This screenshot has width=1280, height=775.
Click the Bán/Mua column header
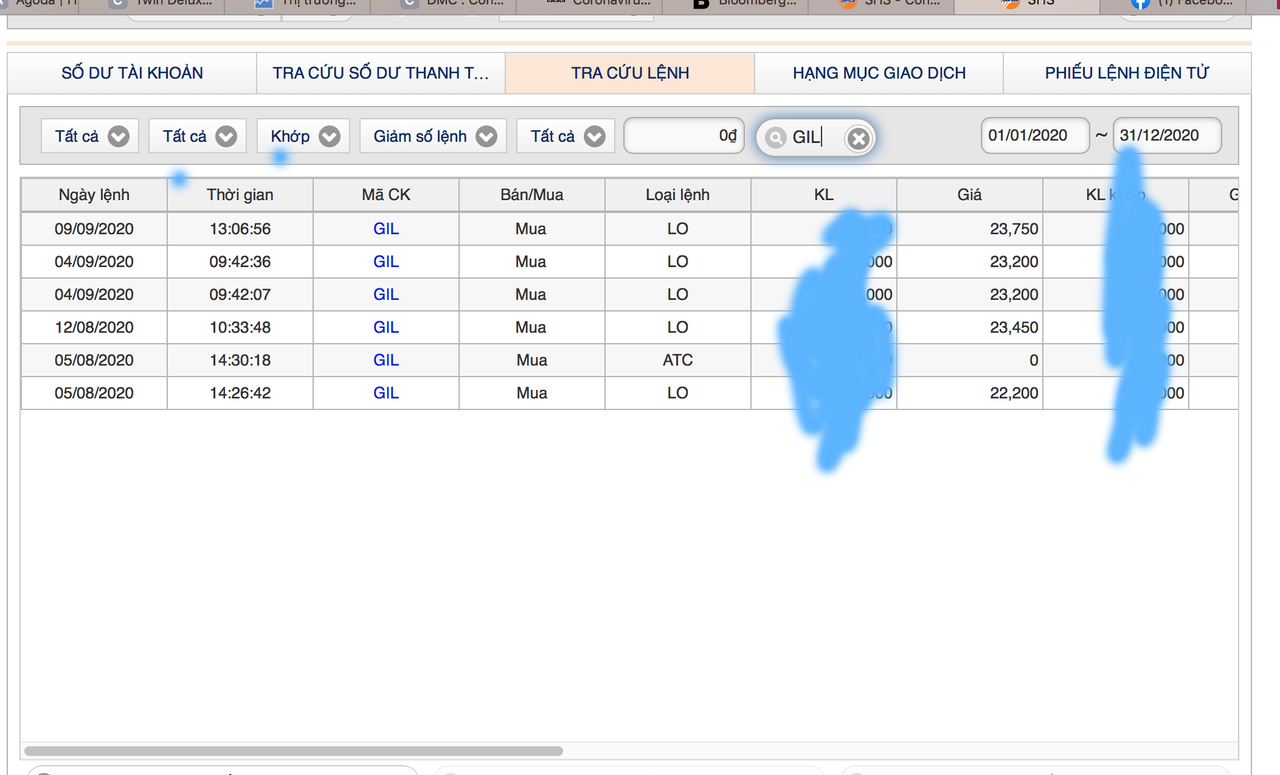coord(532,195)
